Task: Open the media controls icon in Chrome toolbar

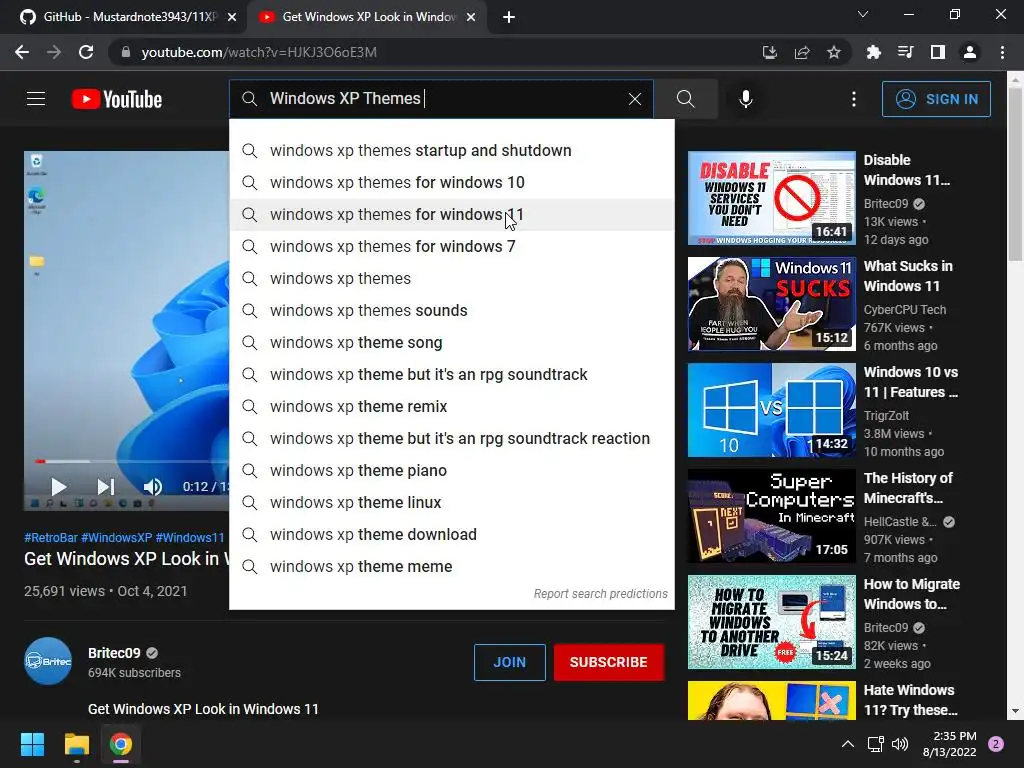Action: tap(905, 52)
